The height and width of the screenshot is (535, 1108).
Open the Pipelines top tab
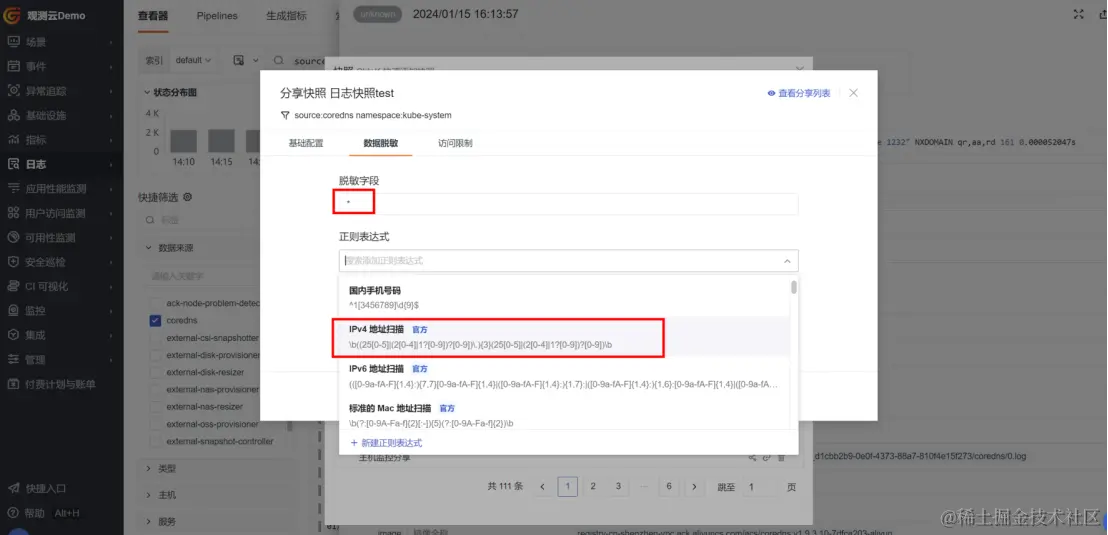(217, 16)
